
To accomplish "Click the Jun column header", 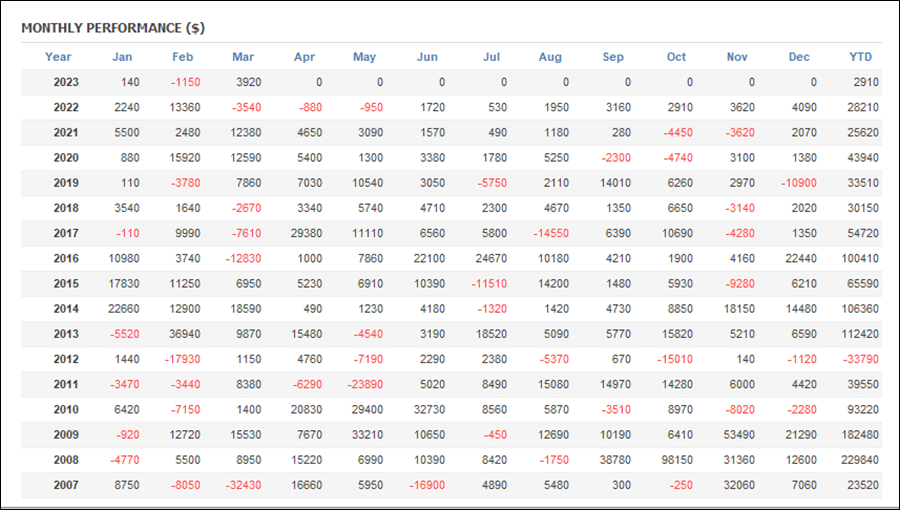I will point(427,57).
